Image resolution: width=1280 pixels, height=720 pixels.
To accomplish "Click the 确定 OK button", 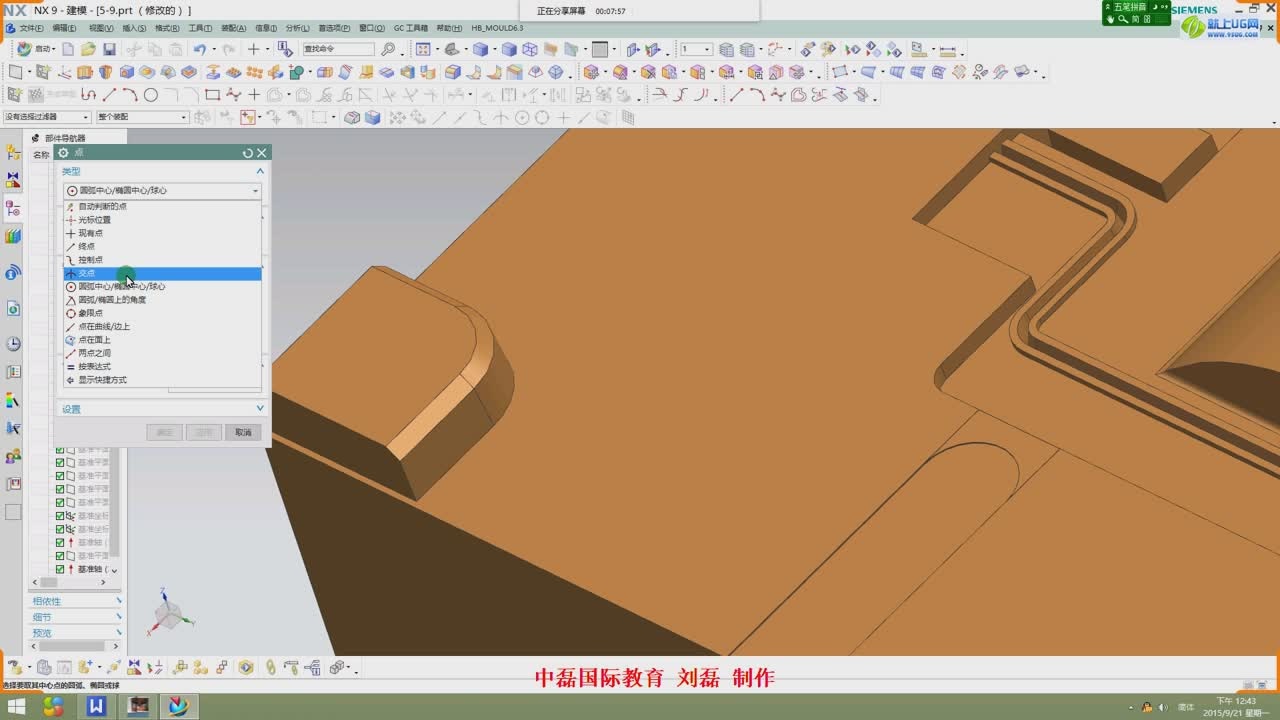I will pos(164,432).
